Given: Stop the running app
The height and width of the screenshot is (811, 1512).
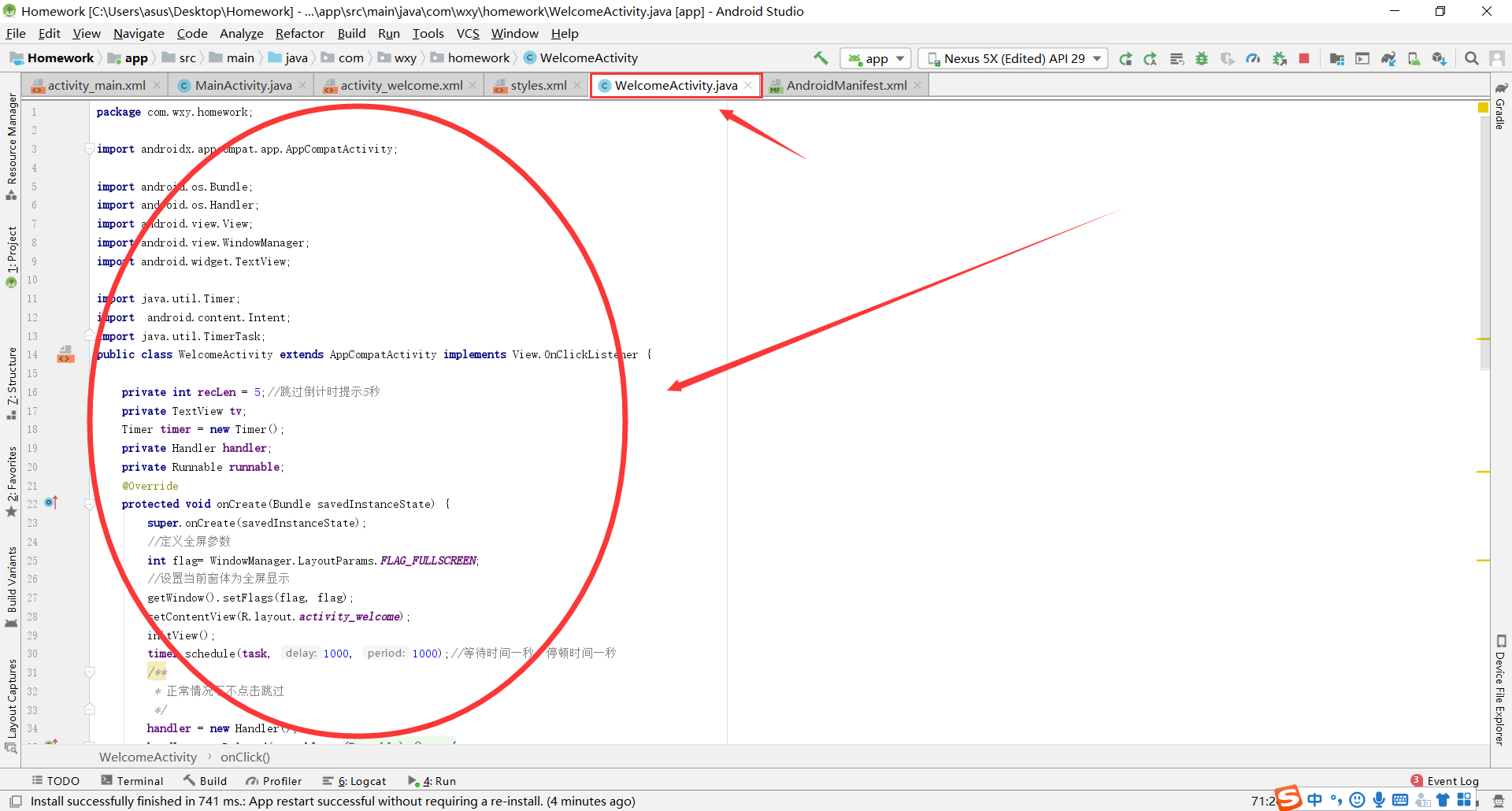Looking at the screenshot, I should pos(1304,58).
